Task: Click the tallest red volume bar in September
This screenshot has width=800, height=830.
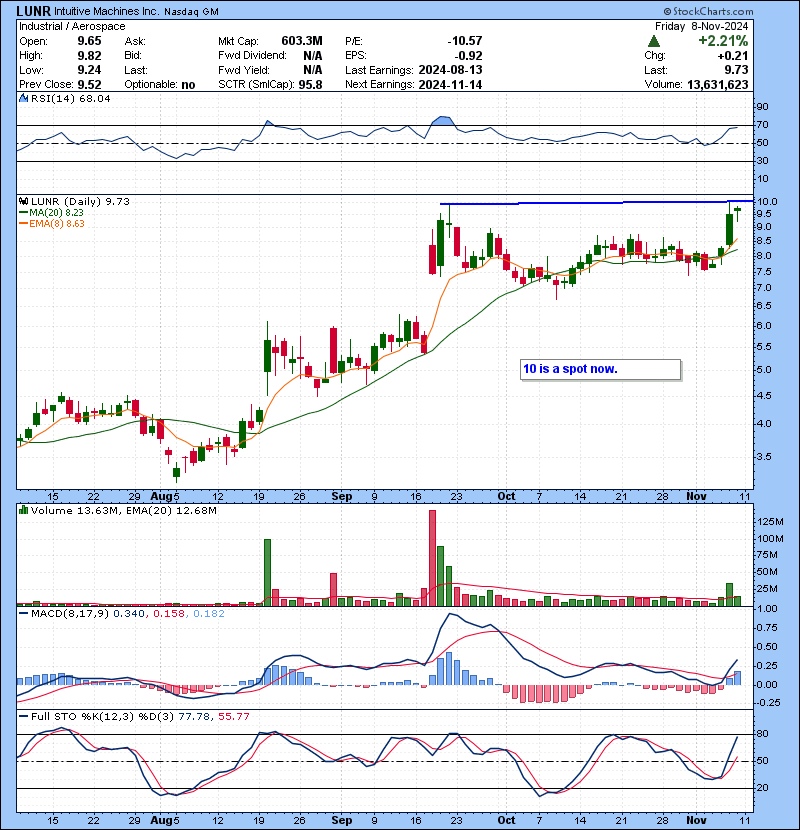Action: coord(432,558)
